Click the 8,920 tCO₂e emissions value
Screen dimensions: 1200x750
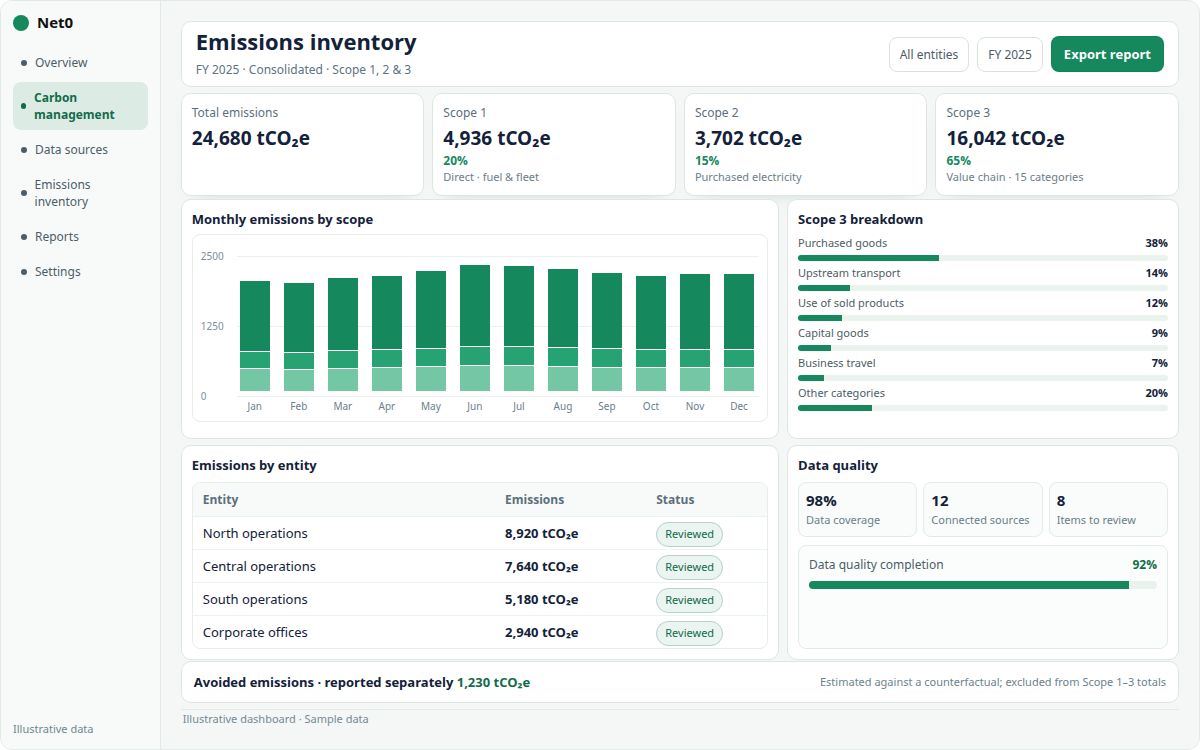[542, 534]
